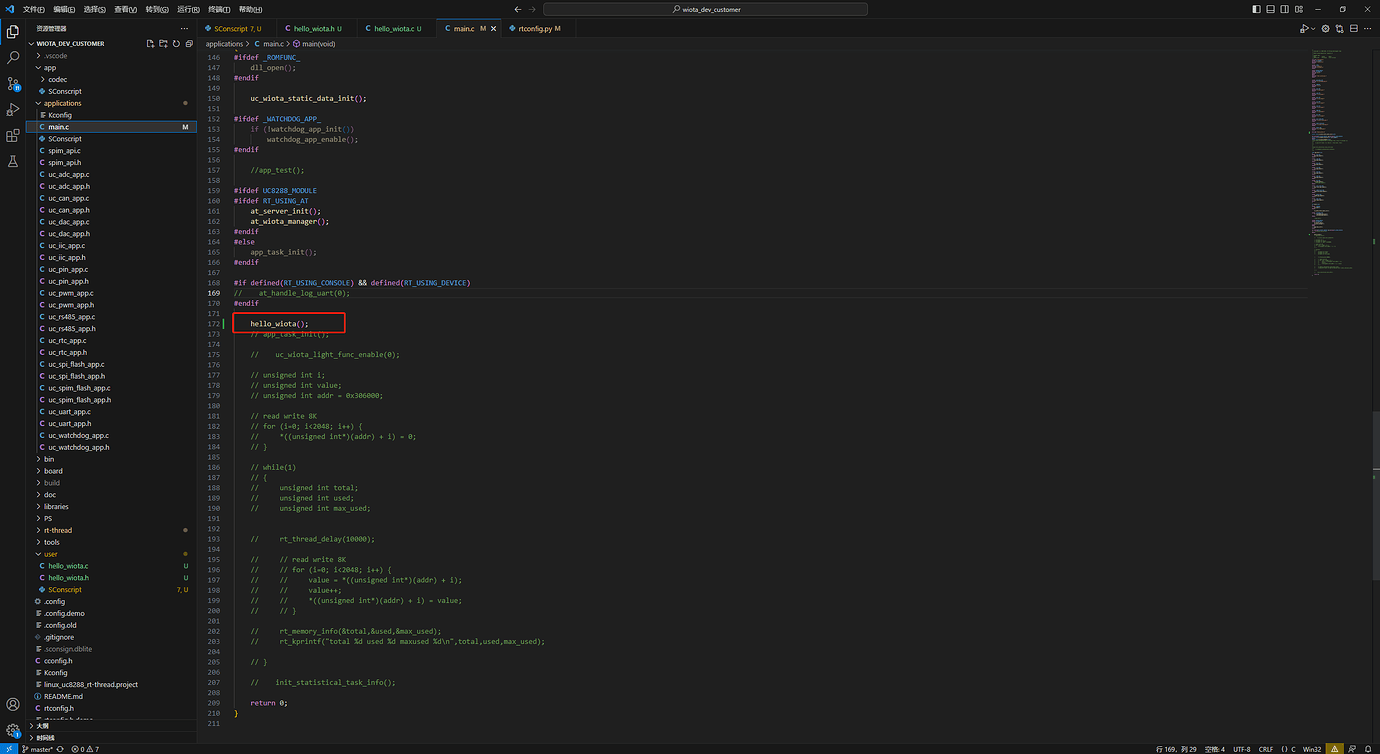Refresh the explorer file tree
Image resolution: width=1380 pixels, height=754 pixels.
pos(177,44)
